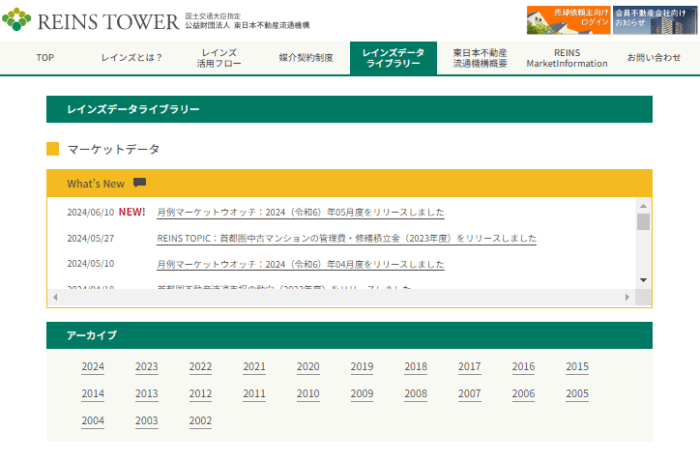Click the What's New speech bubble icon
Image resolution: width=700 pixels, height=461 pixels.
click(139, 183)
